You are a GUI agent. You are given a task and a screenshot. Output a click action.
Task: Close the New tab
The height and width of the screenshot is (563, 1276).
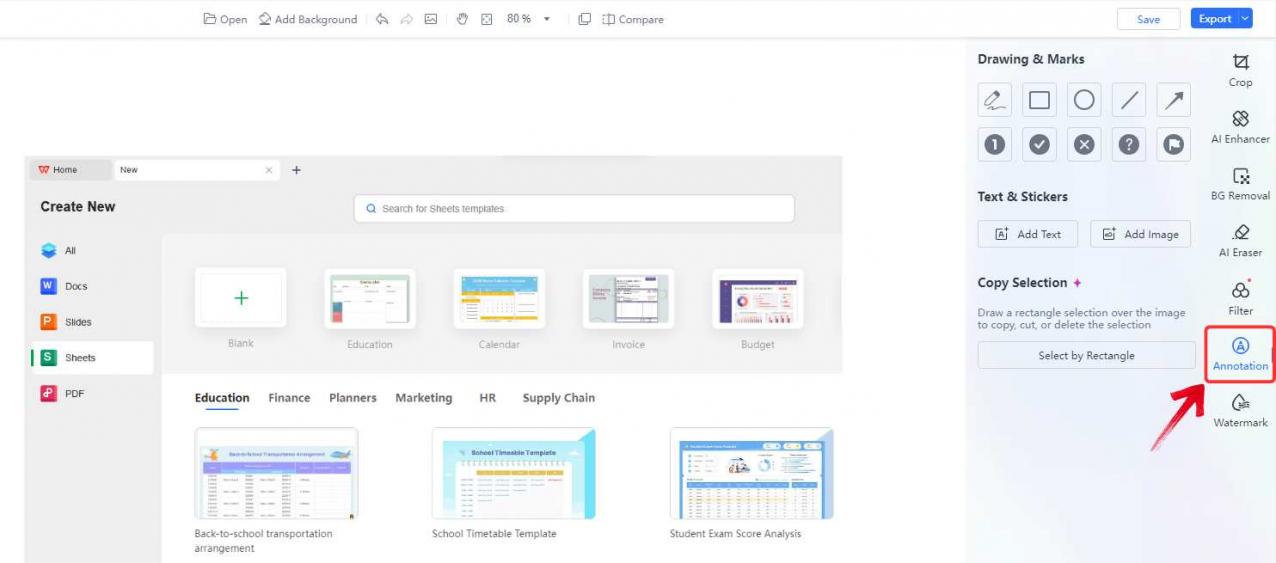tap(268, 170)
